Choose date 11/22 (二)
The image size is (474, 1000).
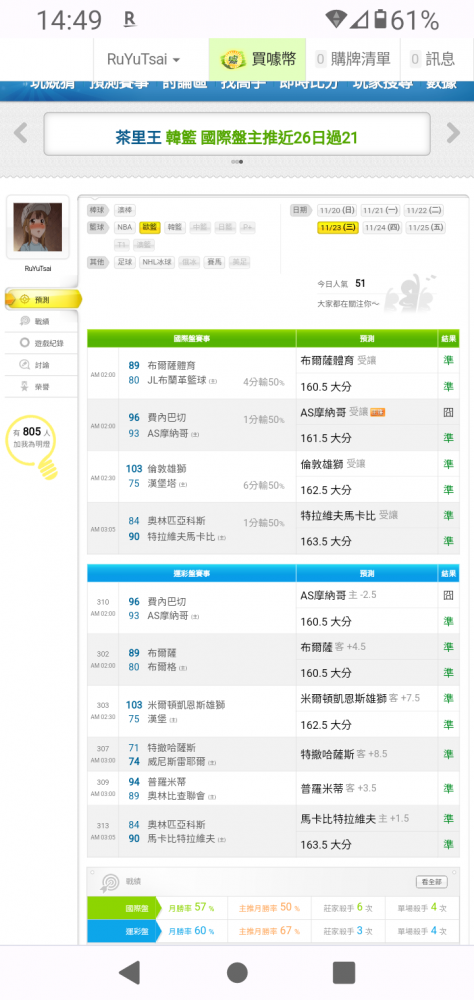point(424,210)
